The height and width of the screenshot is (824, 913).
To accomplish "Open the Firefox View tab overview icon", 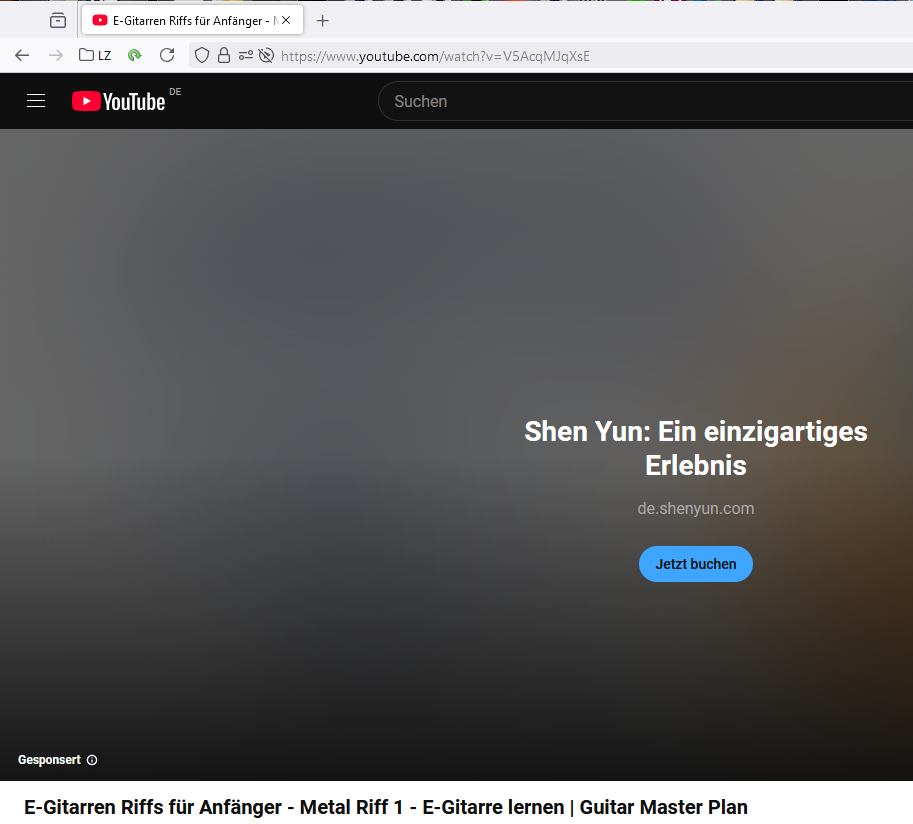I will coord(58,21).
